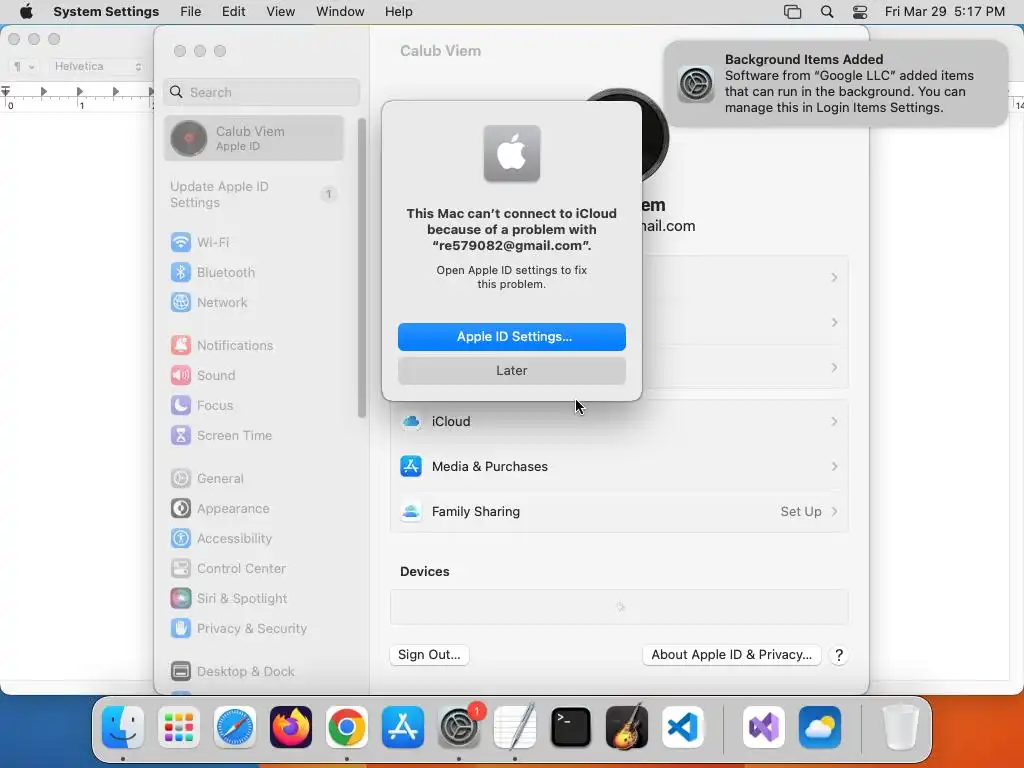
Task: Open Siri & Spotlight icon
Action: pyautogui.click(x=181, y=599)
